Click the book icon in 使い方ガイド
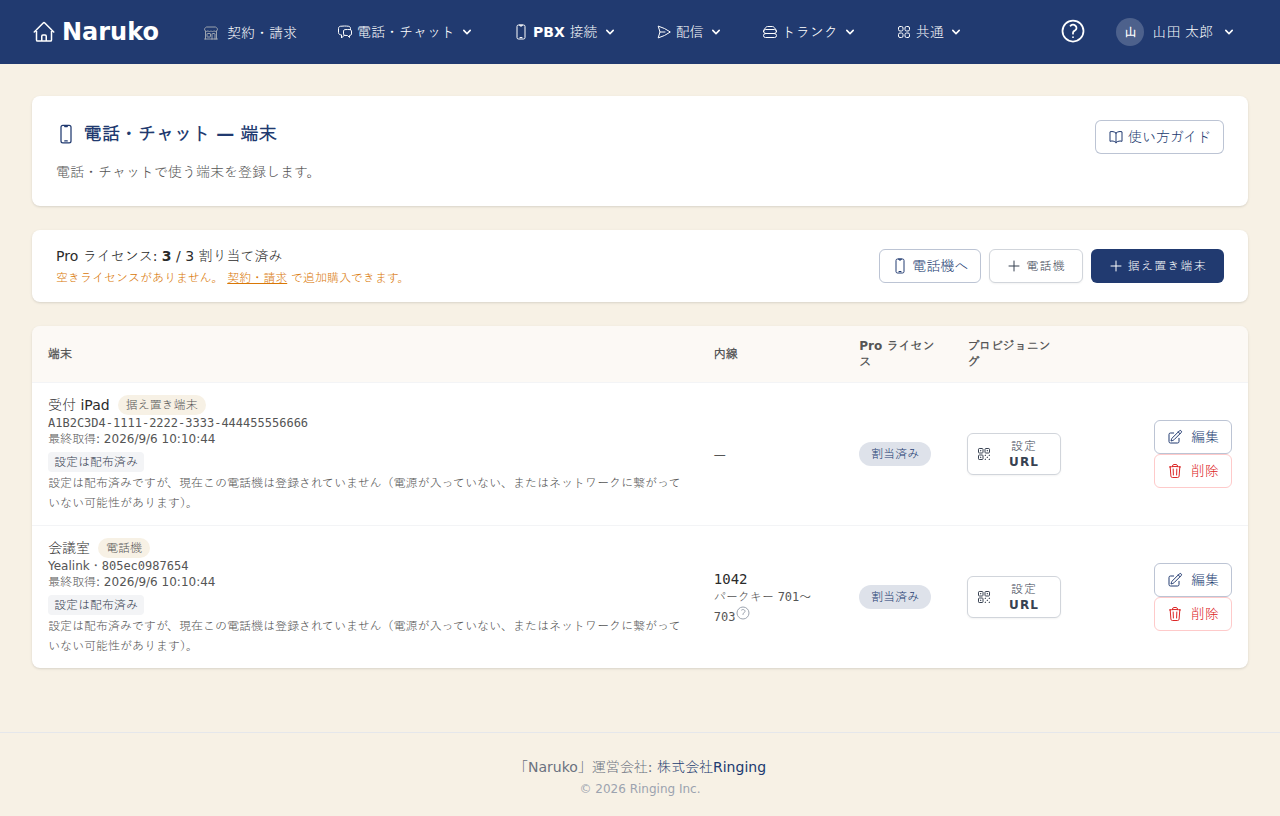1280x816 pixels. tap(1115, 137)
